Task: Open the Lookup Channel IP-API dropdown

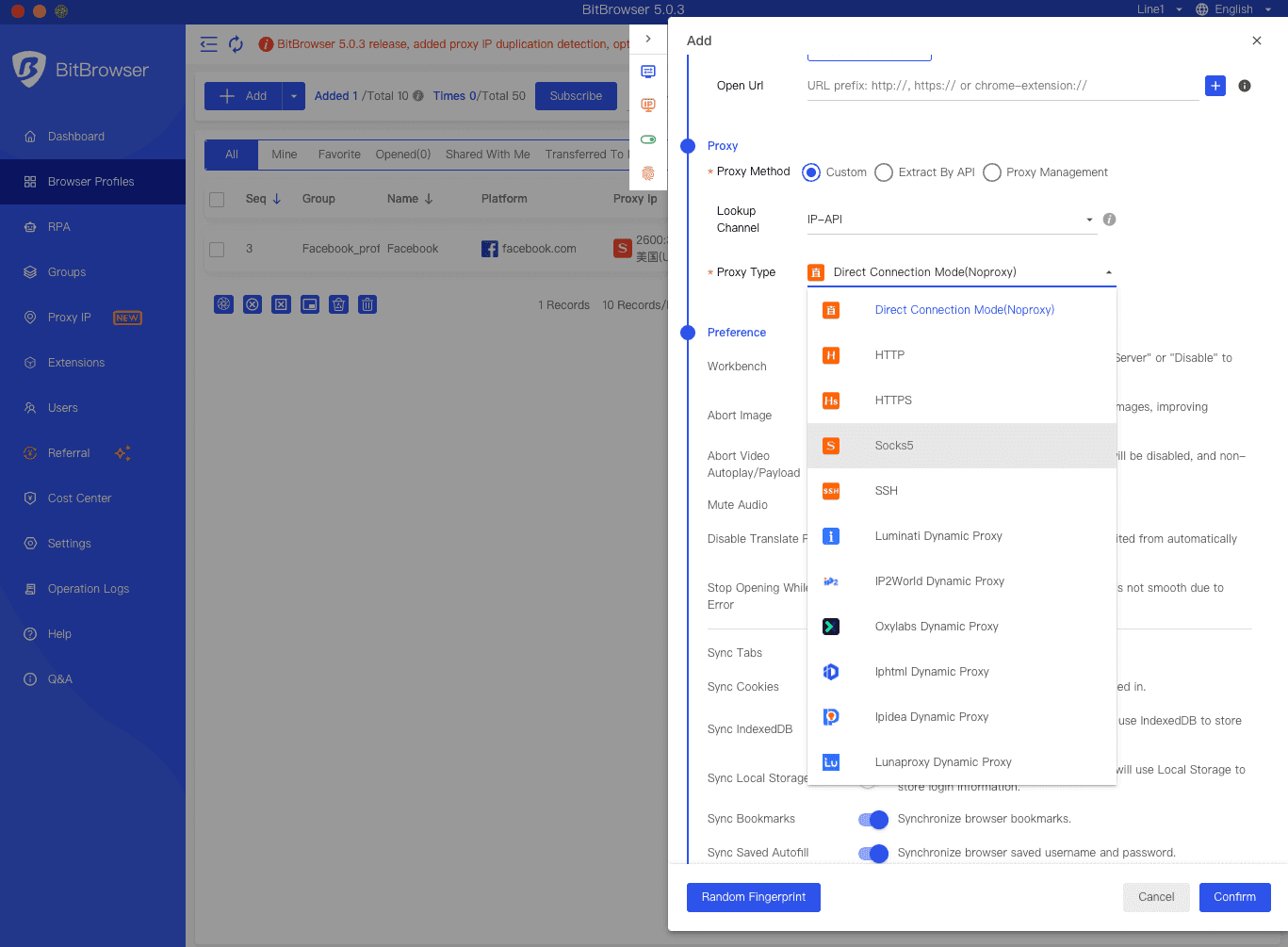Action: tap(950, 220)
